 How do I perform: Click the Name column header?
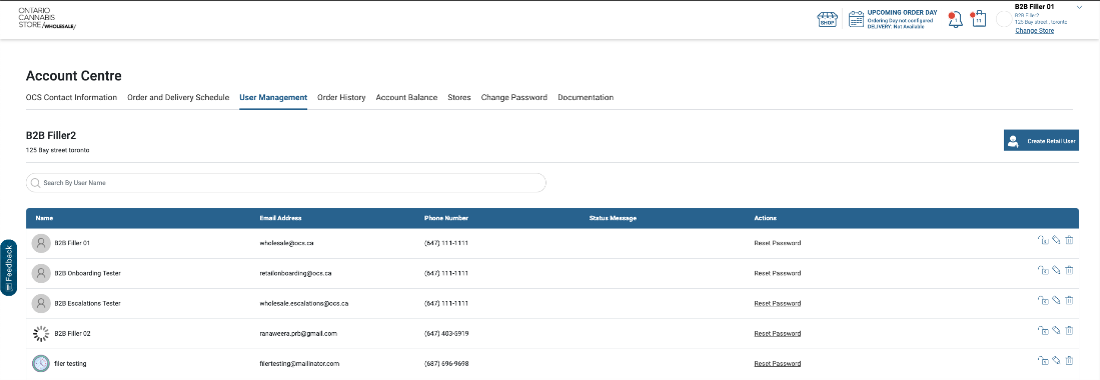pos(44,218)
